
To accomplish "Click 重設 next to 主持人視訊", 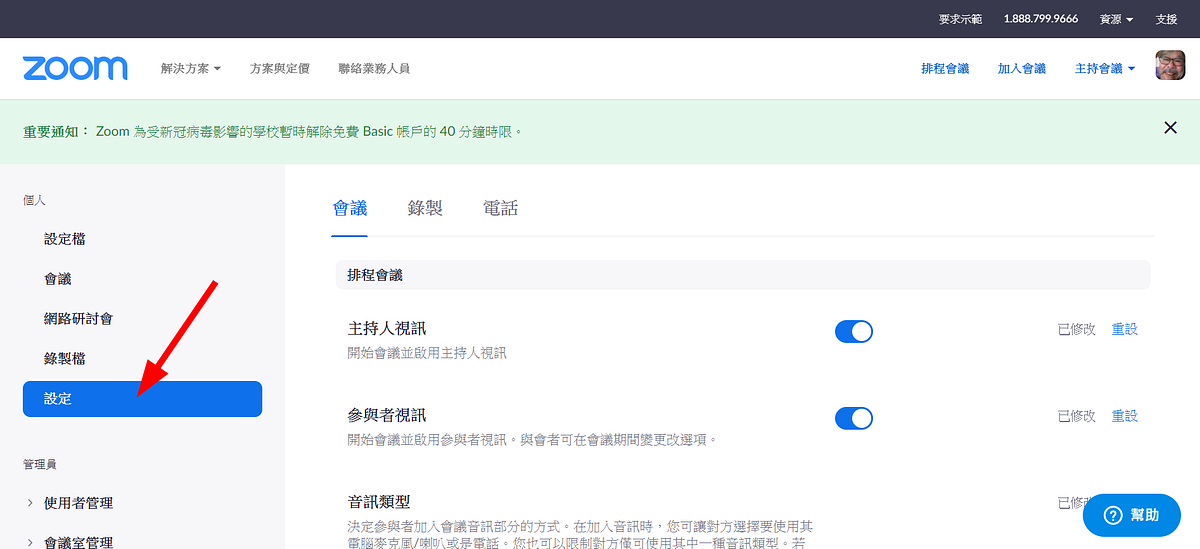I will pyautogui.click(x=1125, y=329).
